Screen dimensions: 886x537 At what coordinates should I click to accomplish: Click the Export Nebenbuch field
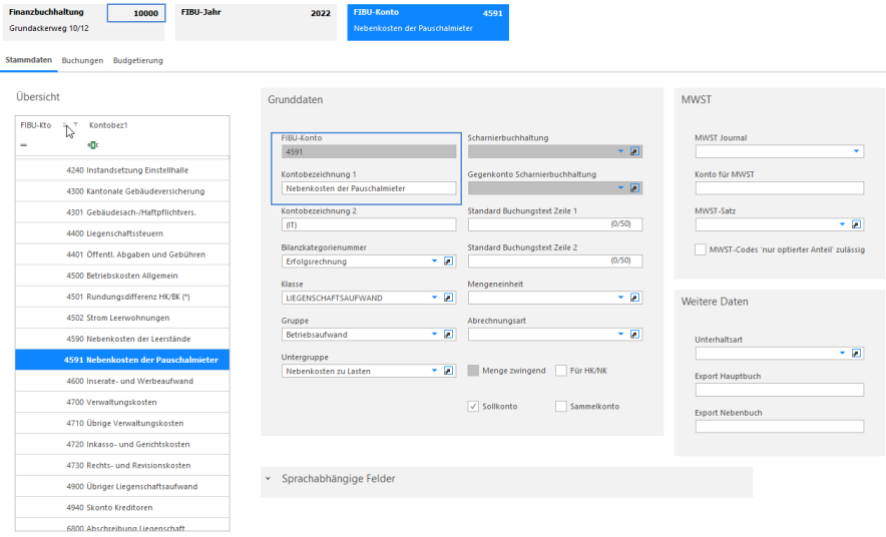click(779, 426)
